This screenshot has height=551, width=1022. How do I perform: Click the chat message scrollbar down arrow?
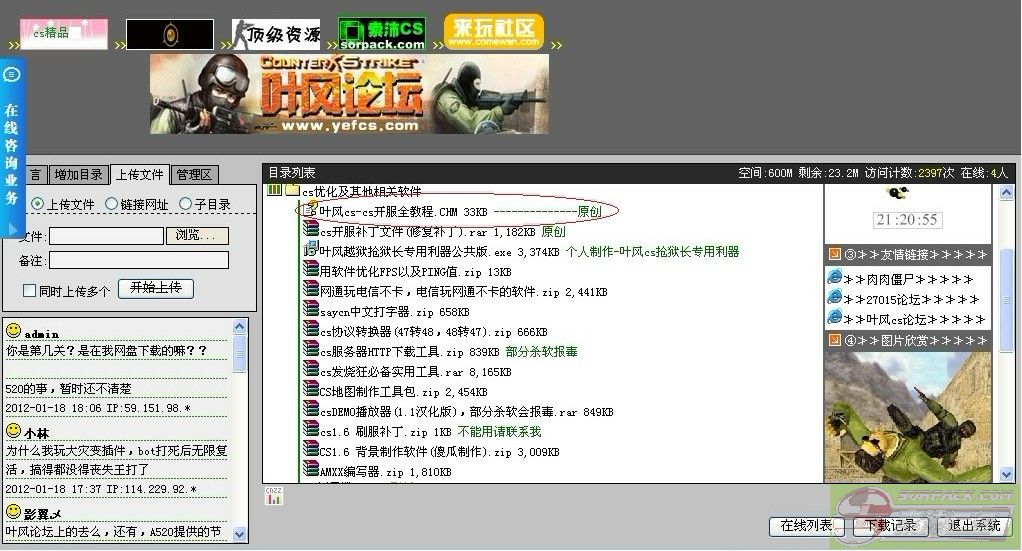(239, 537)
